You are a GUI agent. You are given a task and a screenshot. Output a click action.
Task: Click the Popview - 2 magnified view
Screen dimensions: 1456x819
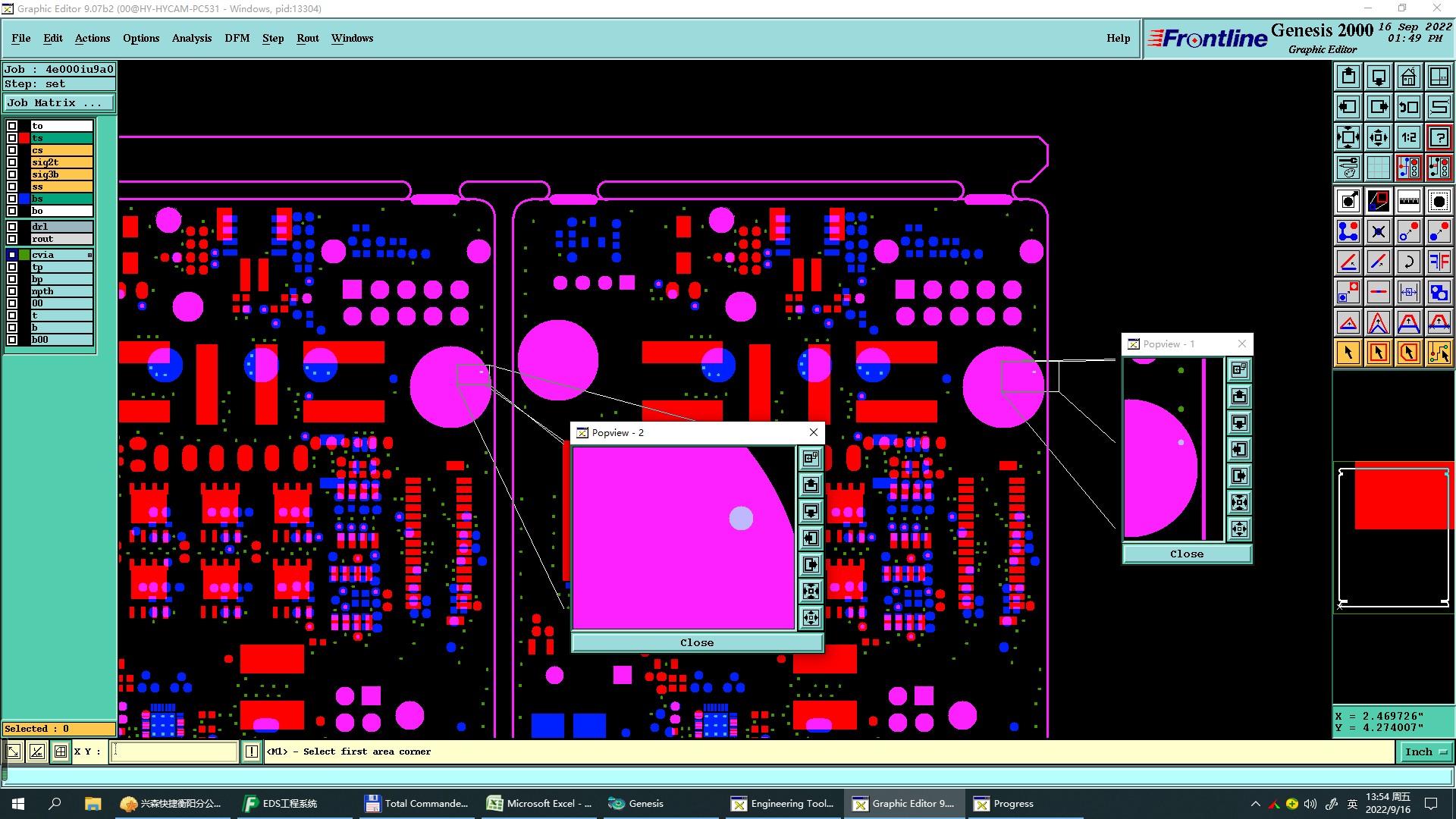point(683,538)
